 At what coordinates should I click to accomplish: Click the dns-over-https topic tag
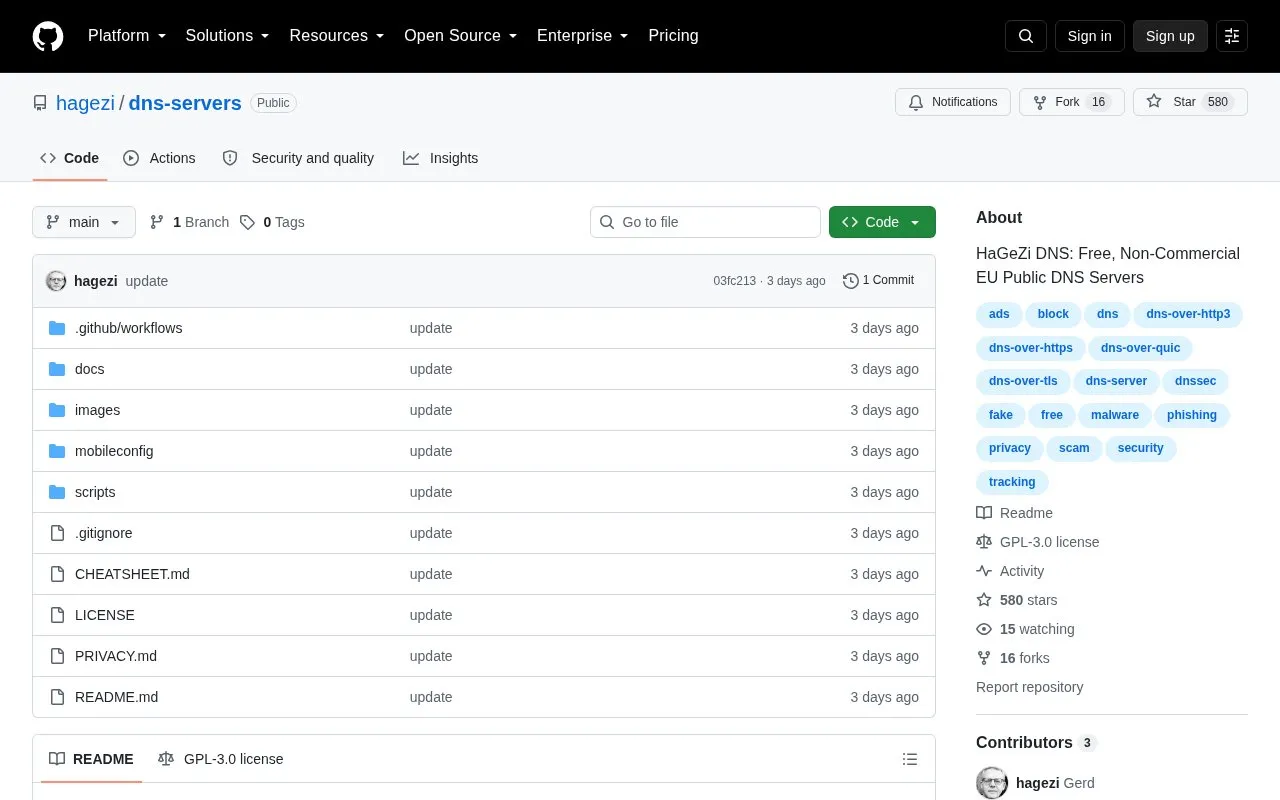click(x=1031, y=348)
